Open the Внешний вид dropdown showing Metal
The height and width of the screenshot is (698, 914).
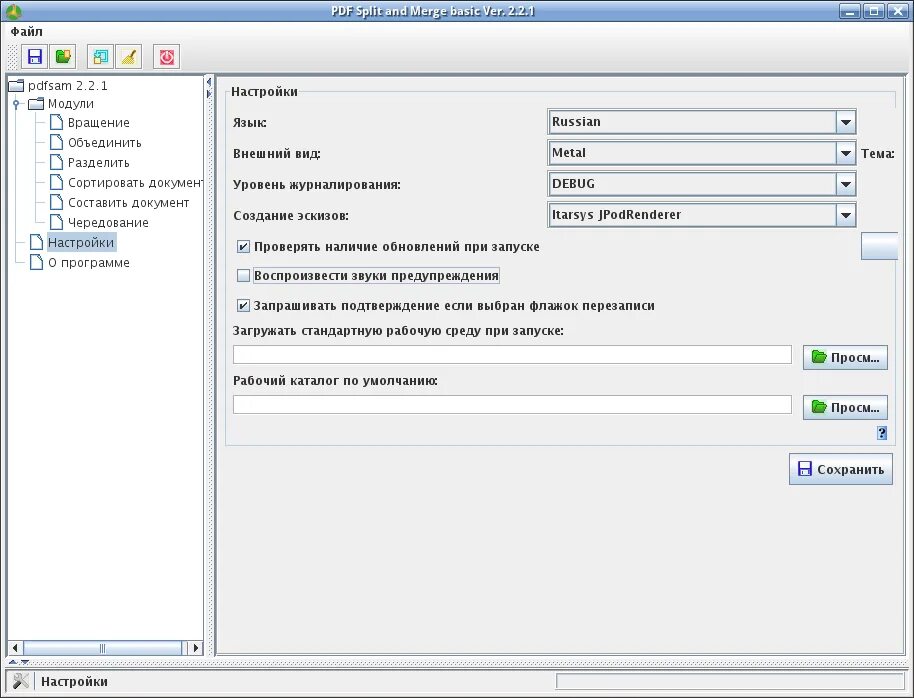point(702,153)
